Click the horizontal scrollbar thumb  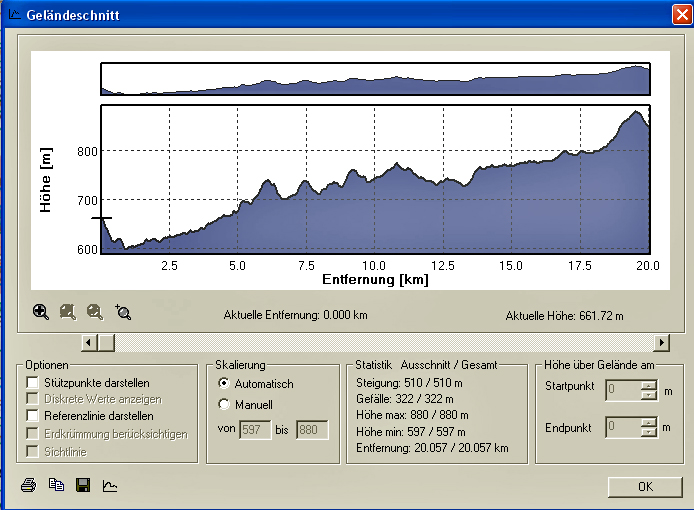tap(106, 343)
